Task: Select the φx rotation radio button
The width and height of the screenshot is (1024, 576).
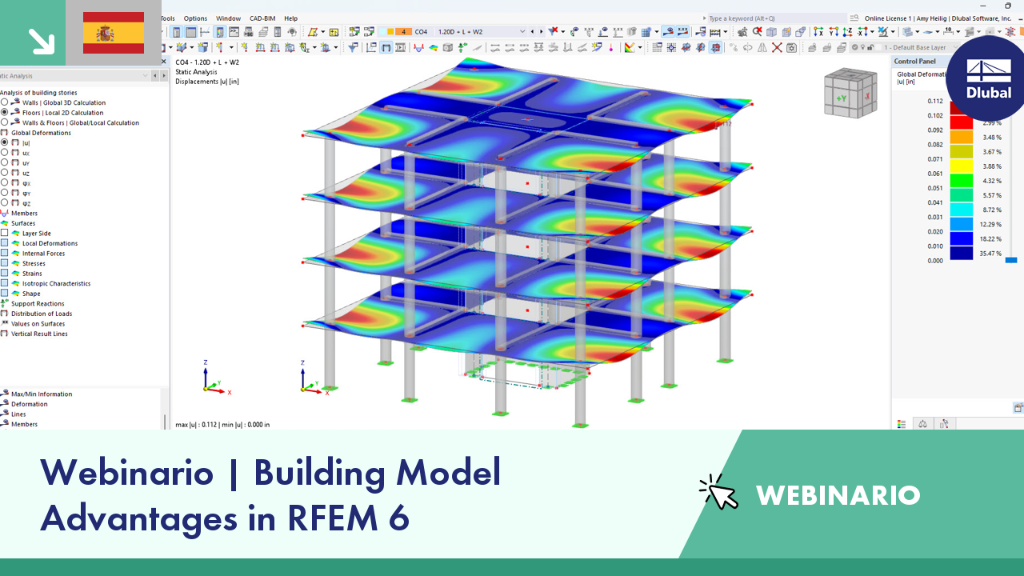Action: point(5,183)
